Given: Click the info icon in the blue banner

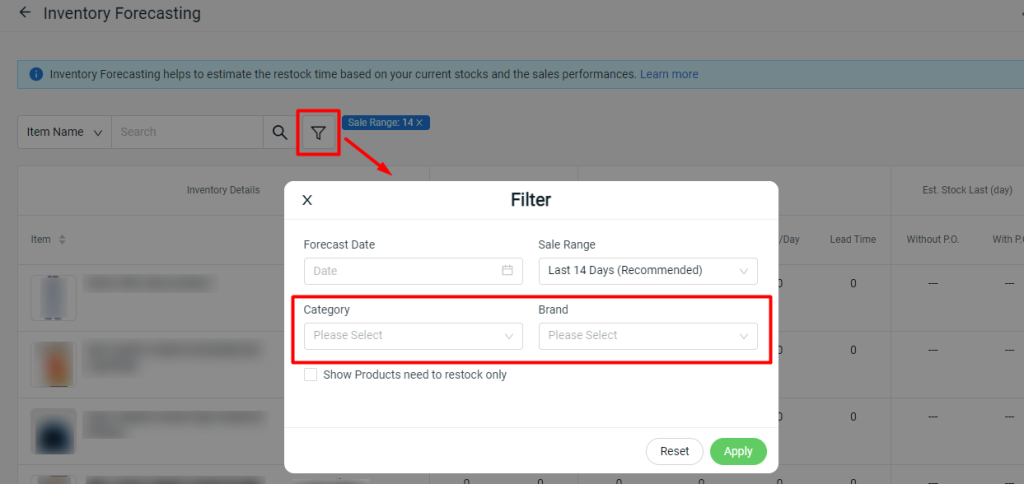Looking at the screenshot, I should point(37,74).
